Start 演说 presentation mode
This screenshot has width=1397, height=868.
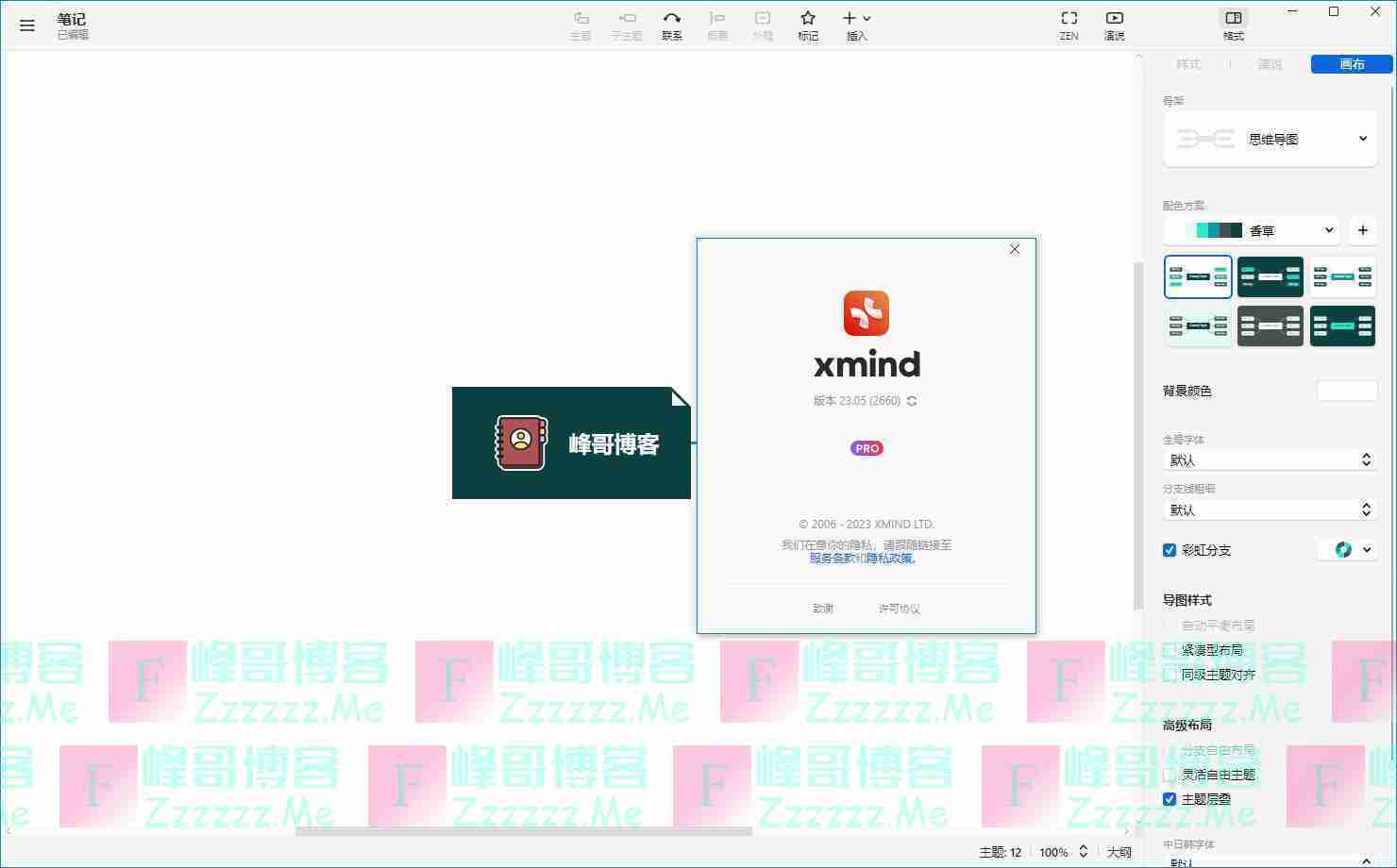click(1114, 25)
